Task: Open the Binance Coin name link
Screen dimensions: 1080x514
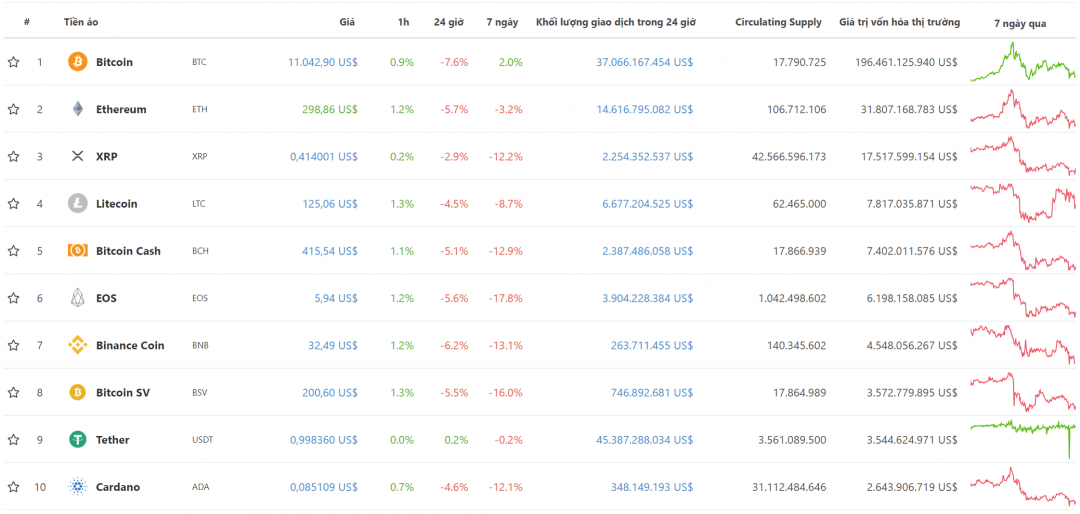Action: (x=130, y=345)
